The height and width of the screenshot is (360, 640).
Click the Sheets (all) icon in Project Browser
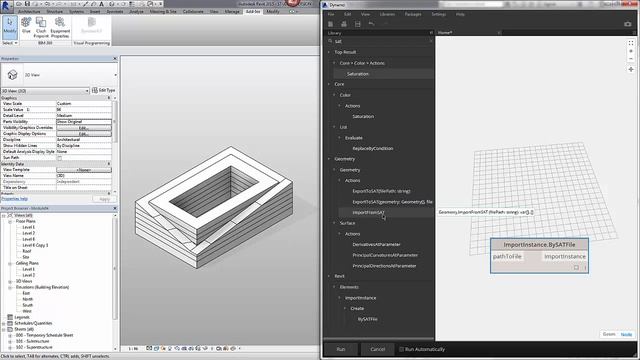click(10, 329)
